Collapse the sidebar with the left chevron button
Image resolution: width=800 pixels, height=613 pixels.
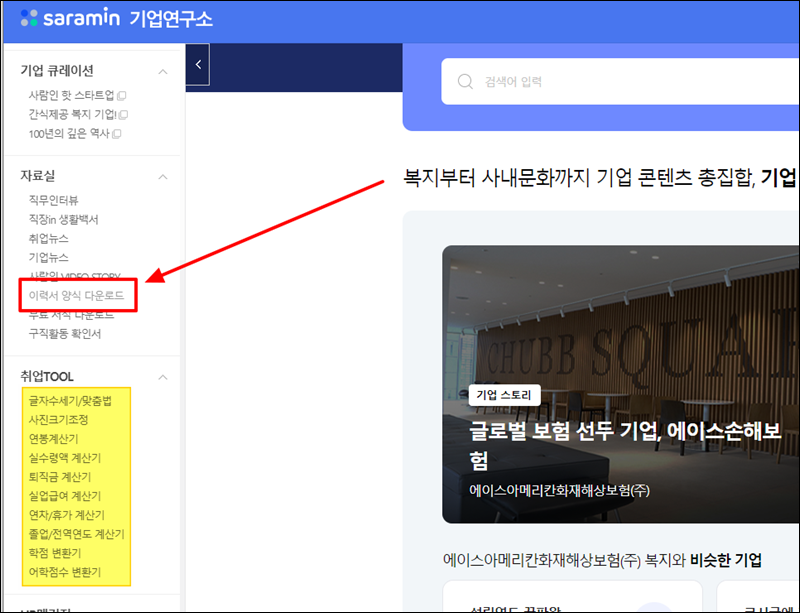pyautogui.click(x=198, y=64)
